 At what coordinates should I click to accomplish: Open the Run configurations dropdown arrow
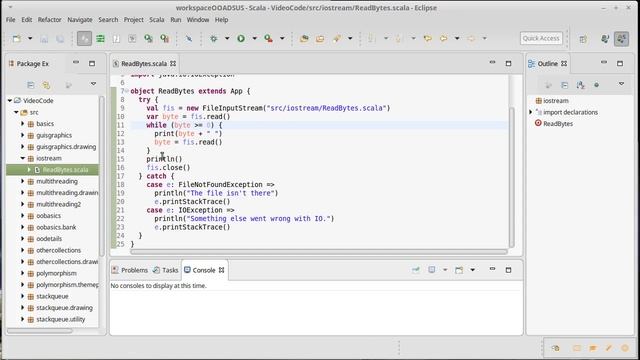click(255, 38)
